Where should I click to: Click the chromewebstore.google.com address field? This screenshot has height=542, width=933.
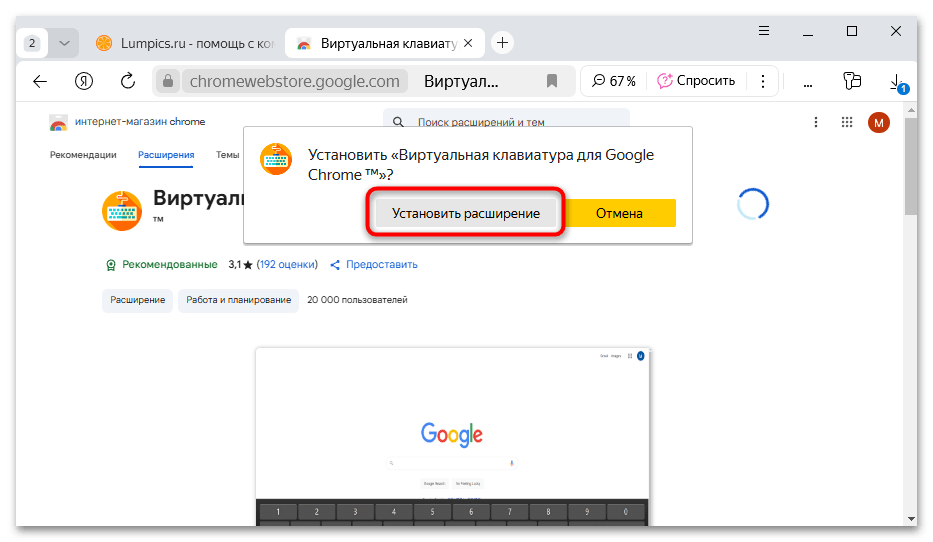295,81
